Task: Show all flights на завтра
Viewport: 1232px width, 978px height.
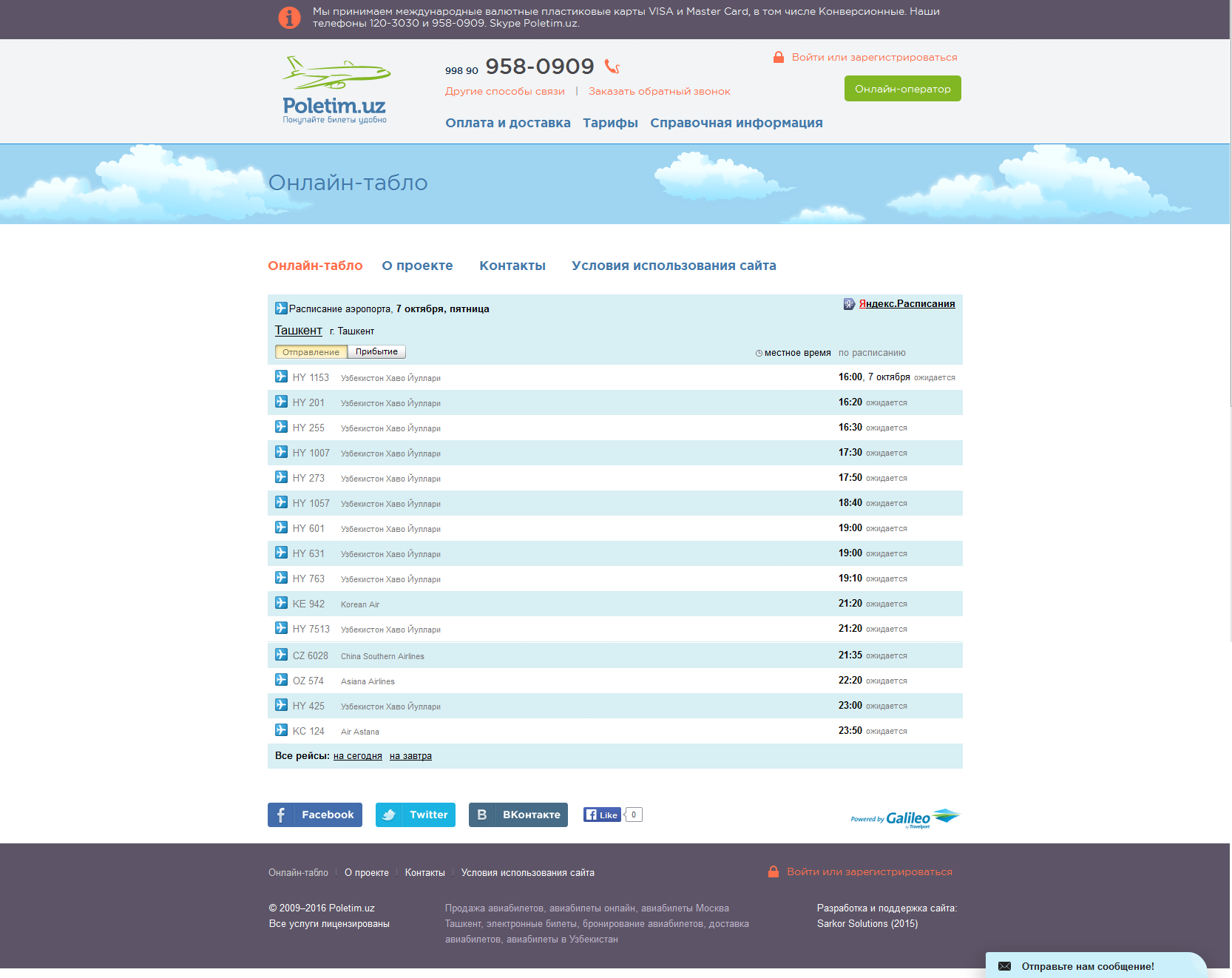Action: click(x=410, y=756)
